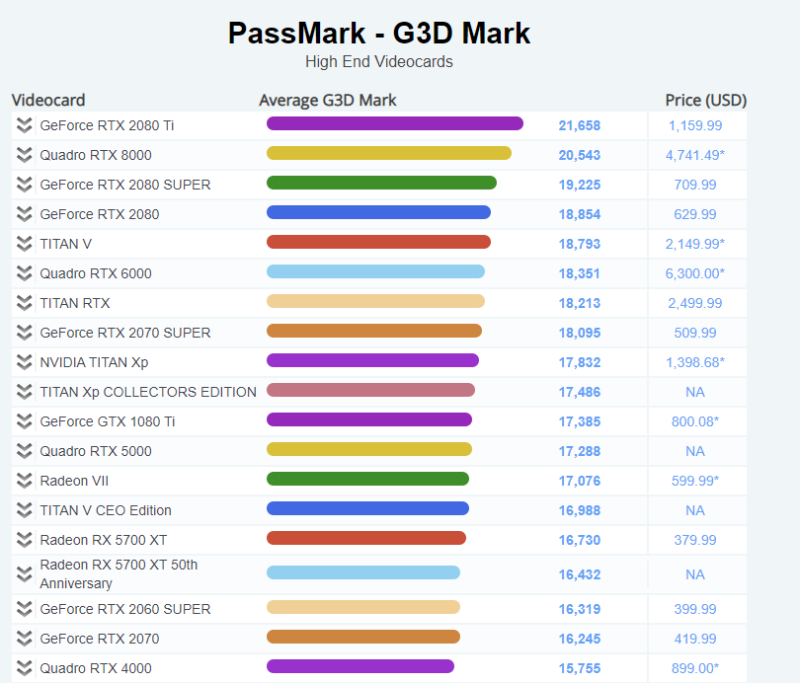Click chevron icon beside GeForce GTX 1080 Ti
This screenshot has width=800, height=683.
(24, 421)
